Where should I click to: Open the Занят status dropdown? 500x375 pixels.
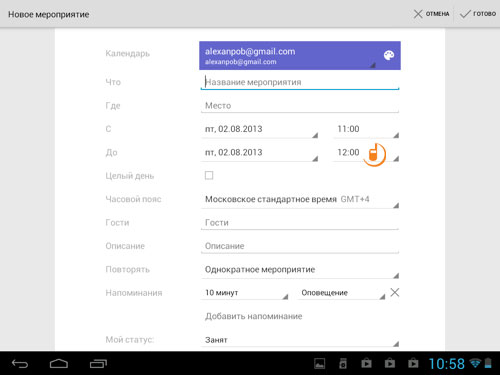tap(300, 340)
